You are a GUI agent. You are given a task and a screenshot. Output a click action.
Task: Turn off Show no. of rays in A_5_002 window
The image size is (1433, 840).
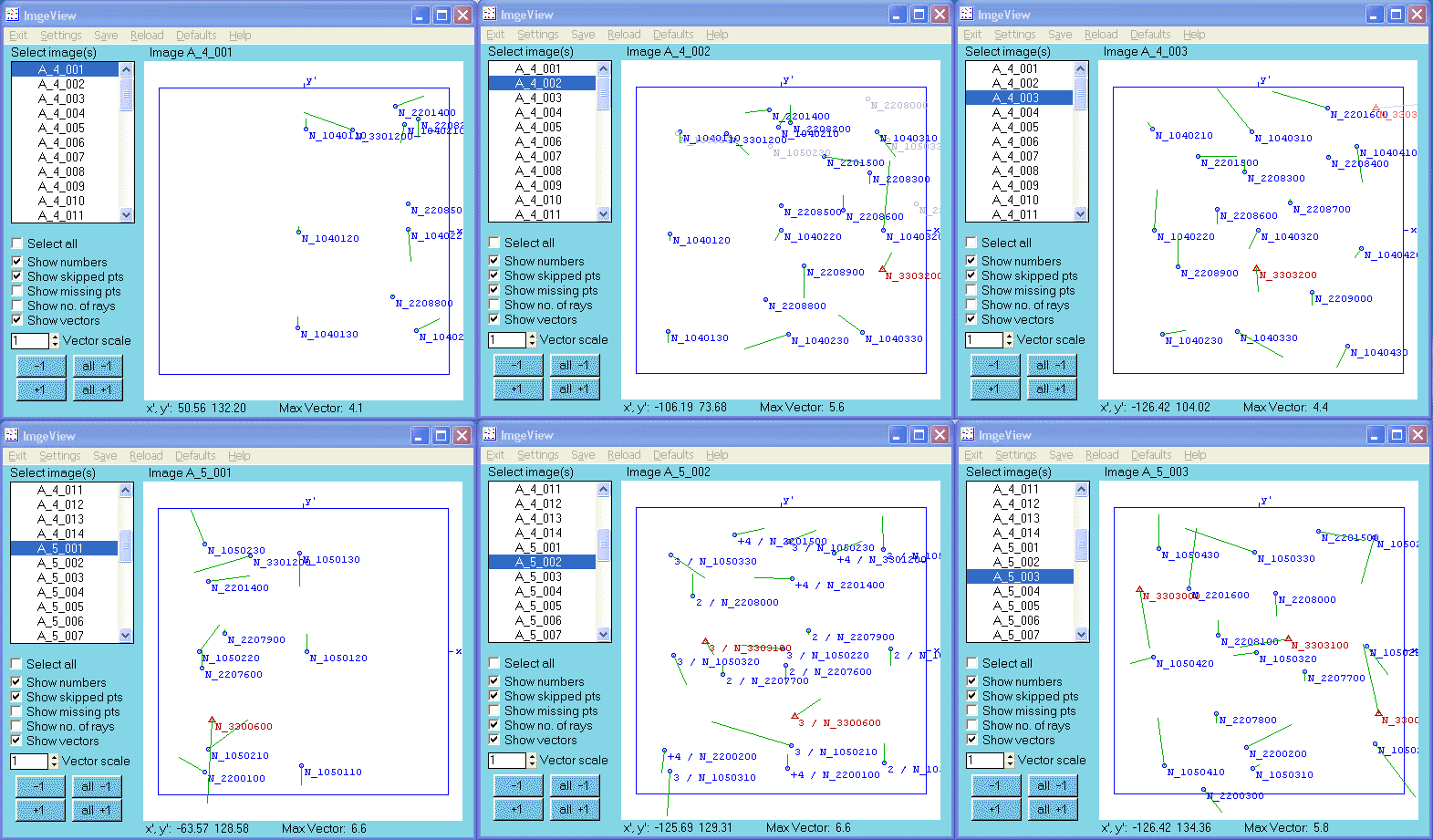tap(494, 725)
